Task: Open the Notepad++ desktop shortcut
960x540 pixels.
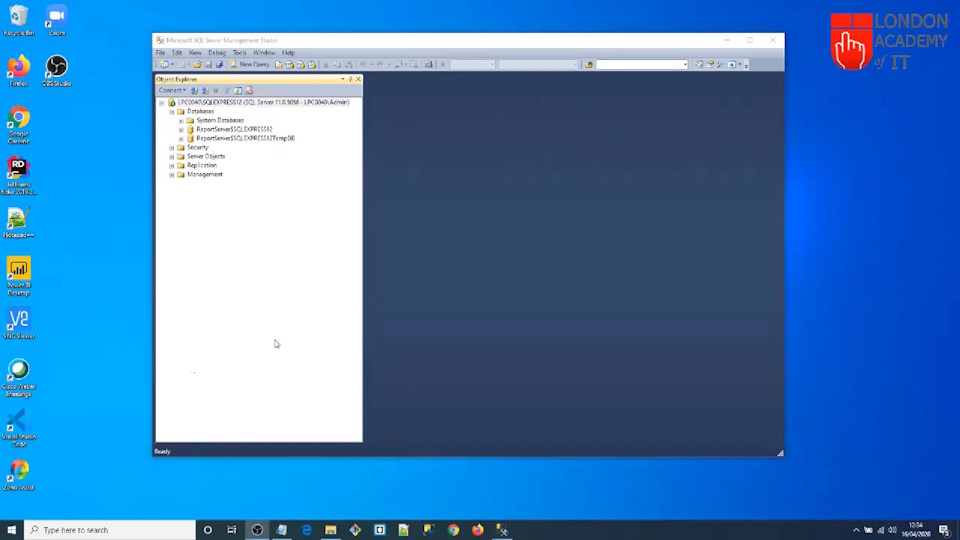Action: tap(18, 222)
